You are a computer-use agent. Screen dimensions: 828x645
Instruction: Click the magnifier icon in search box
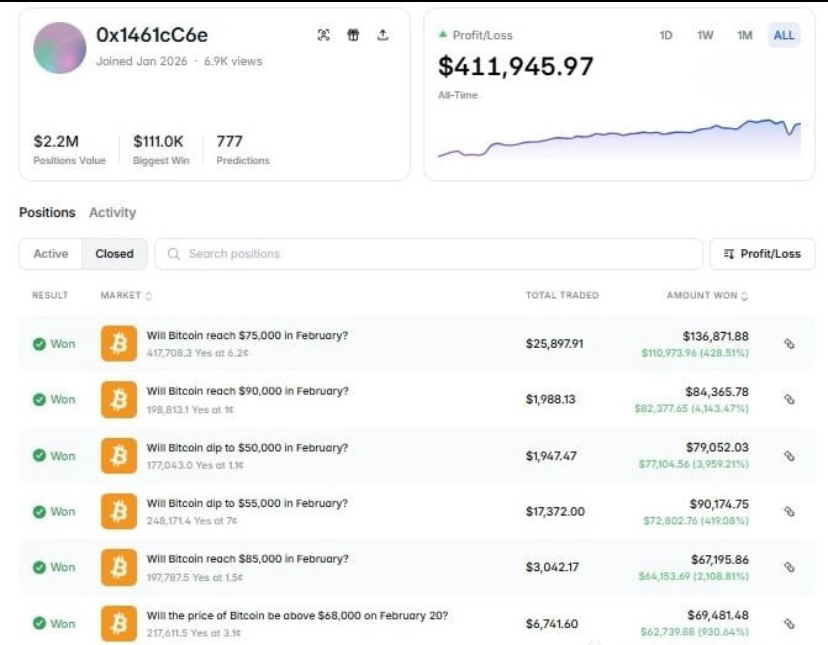click(173, 254)
